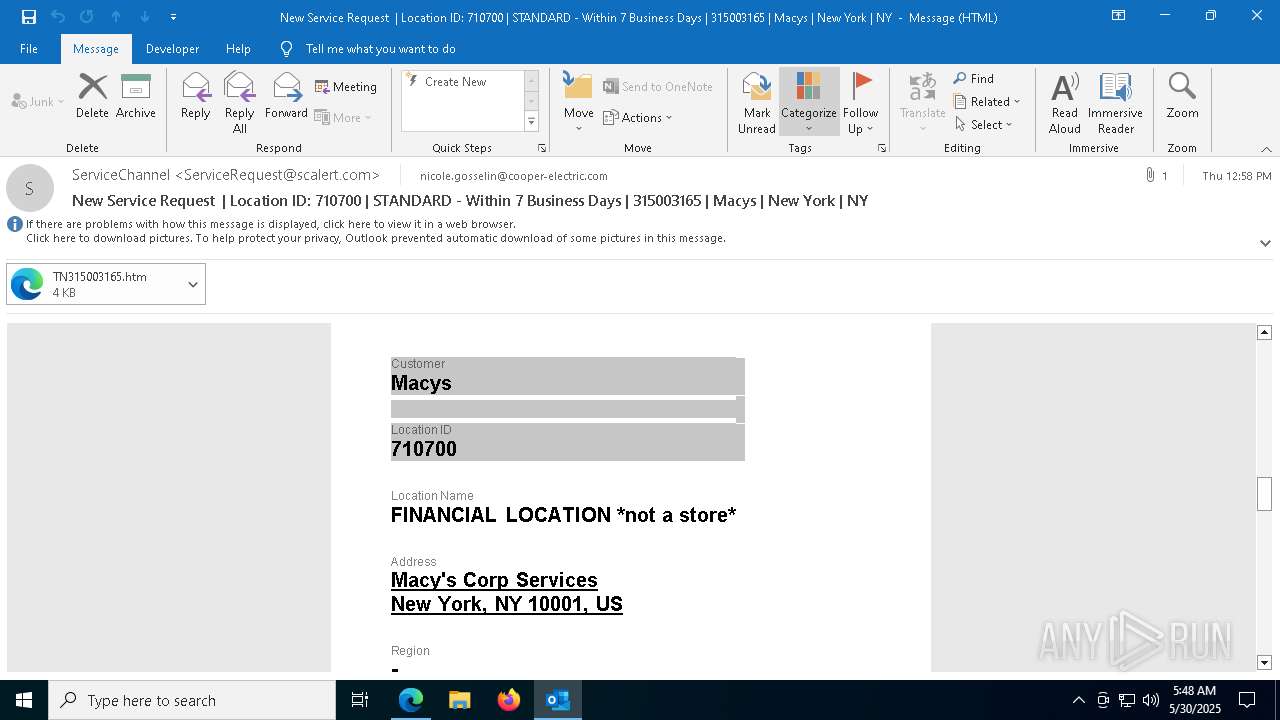Archive this message
Screen dimensions: 1280x720
pos(136,96)
